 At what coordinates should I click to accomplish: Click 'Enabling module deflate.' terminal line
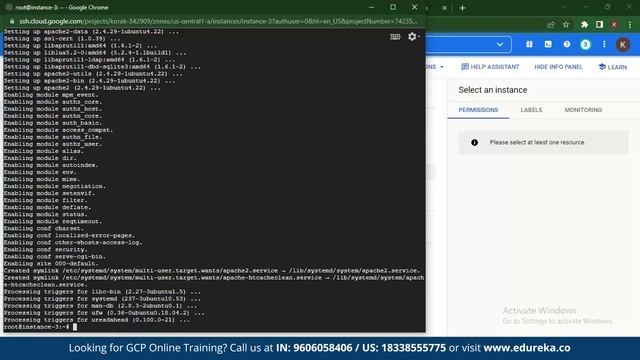(47, 207)
